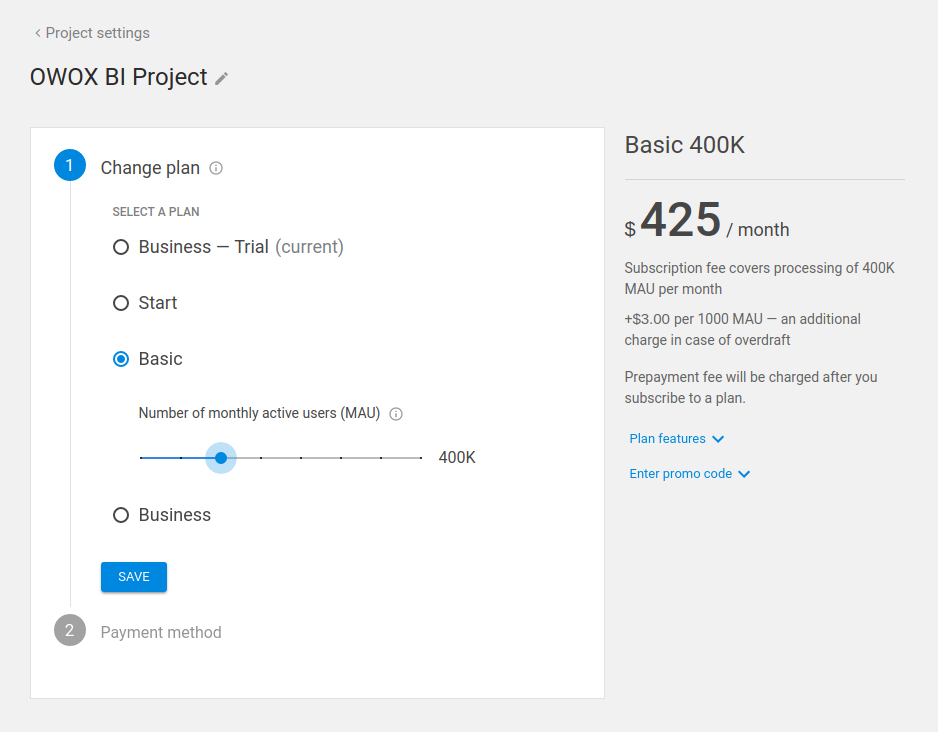Show info about monthly active users
Screen dimensions: 938x732
[396, 414]
